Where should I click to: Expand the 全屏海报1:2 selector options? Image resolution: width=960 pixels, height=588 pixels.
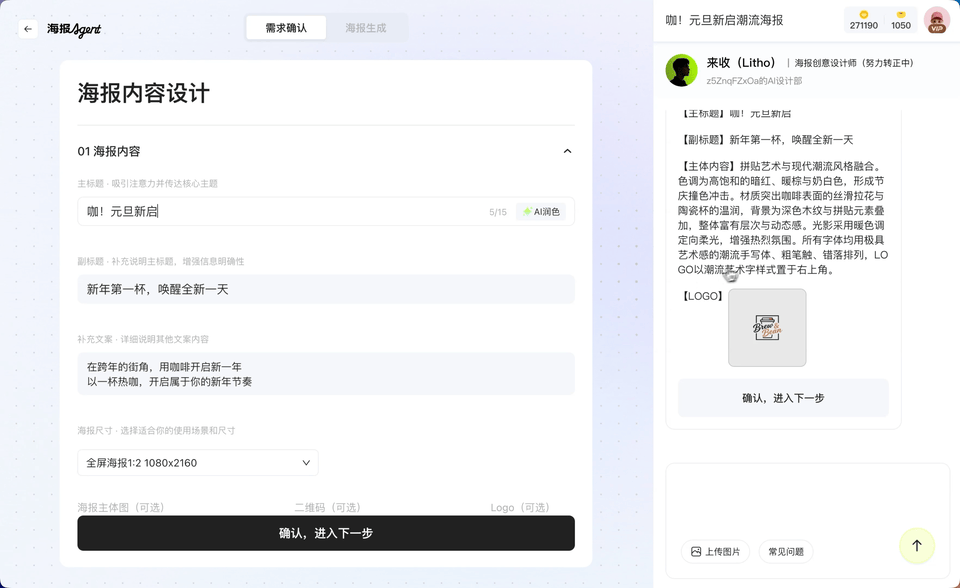click(x=307, y=463)
